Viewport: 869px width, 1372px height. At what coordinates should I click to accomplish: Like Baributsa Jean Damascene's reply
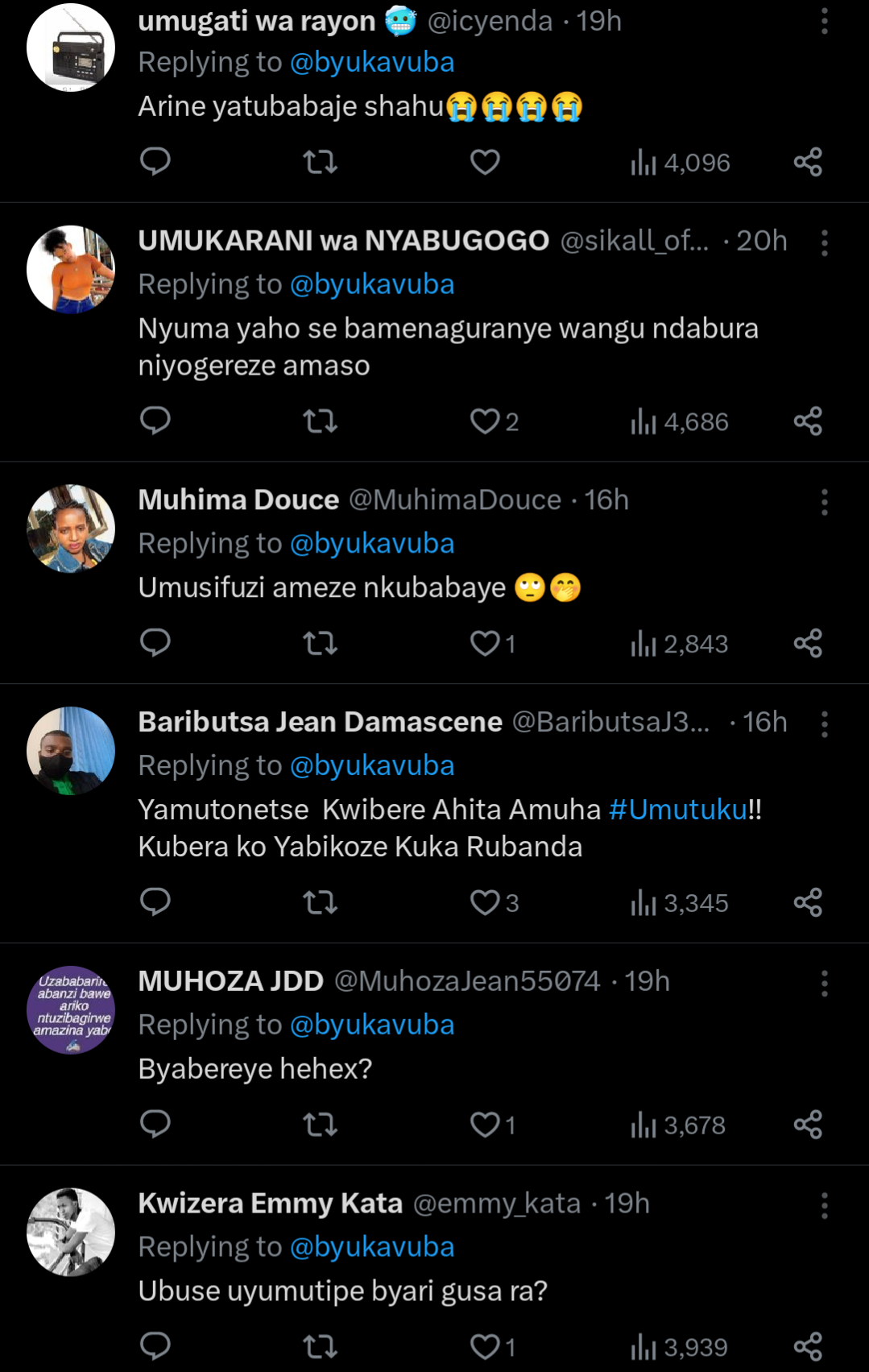tap(485, 903)
